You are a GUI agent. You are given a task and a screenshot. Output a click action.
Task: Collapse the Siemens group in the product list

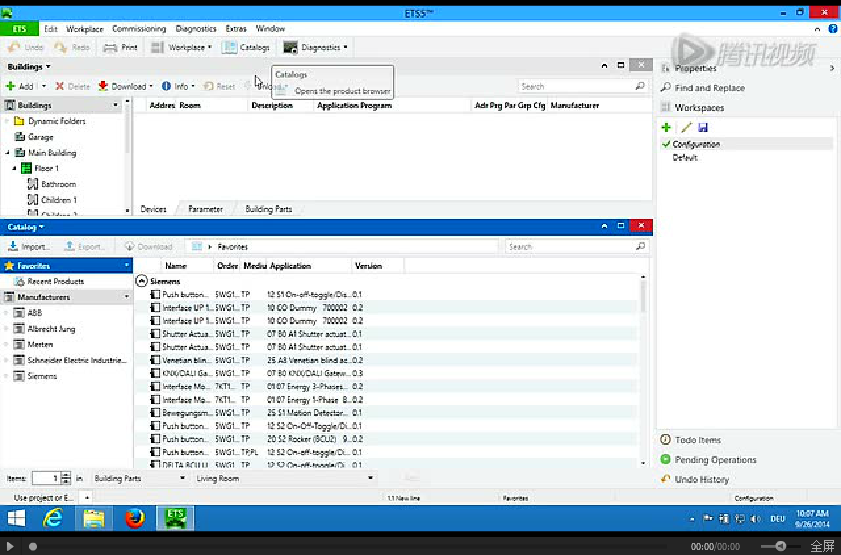click(141, 282)
